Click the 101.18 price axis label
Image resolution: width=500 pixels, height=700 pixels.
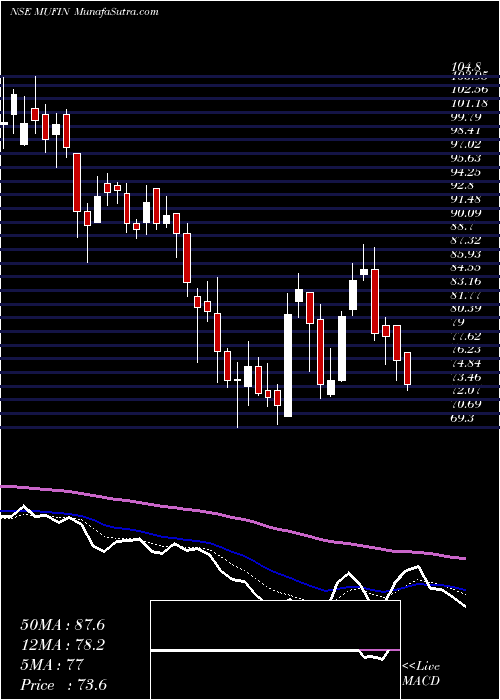coord(470,103)
